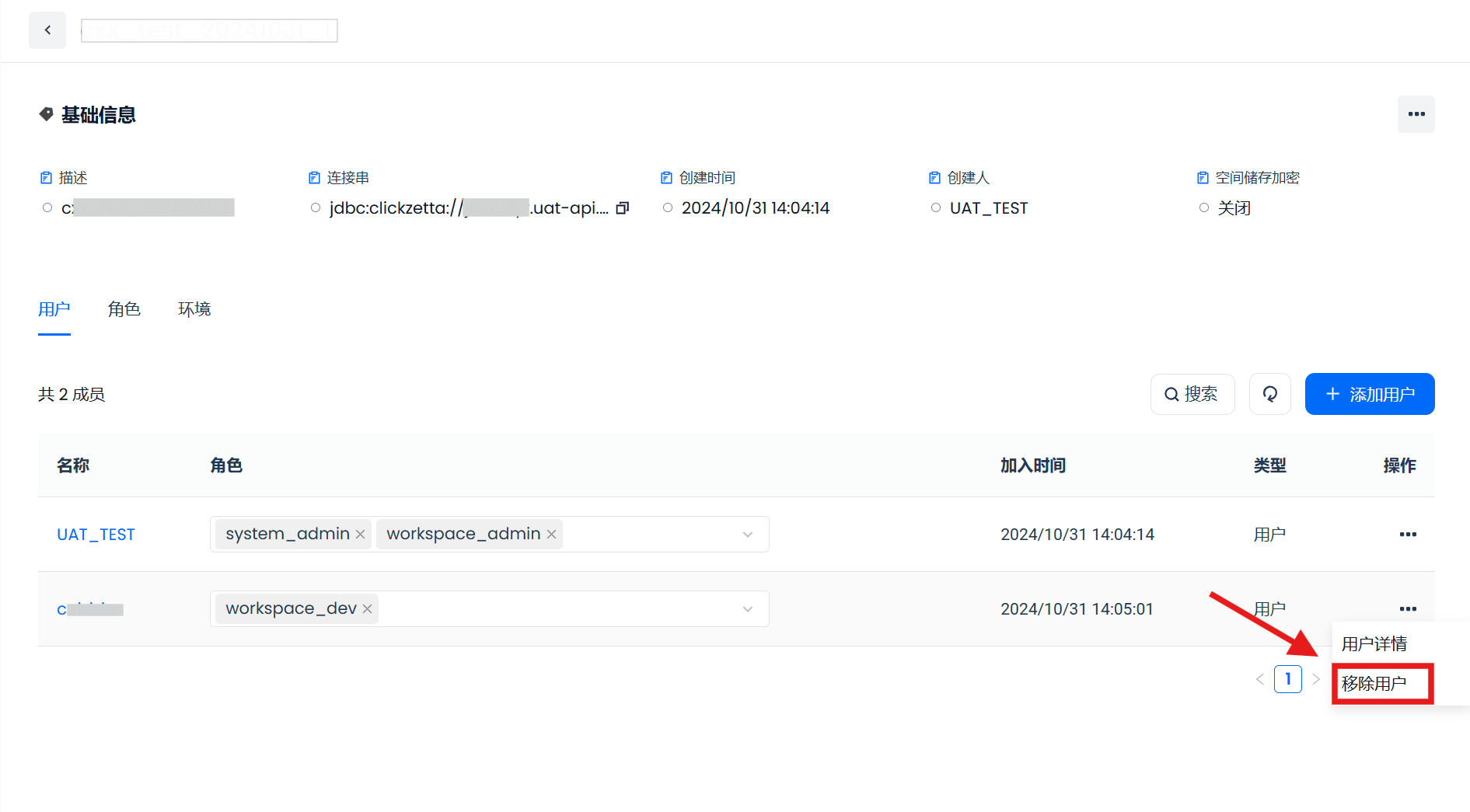Choose 移除用户 from the context menu
Image resolution: width=1470 pixels, height=812 pixels.
1374,684
